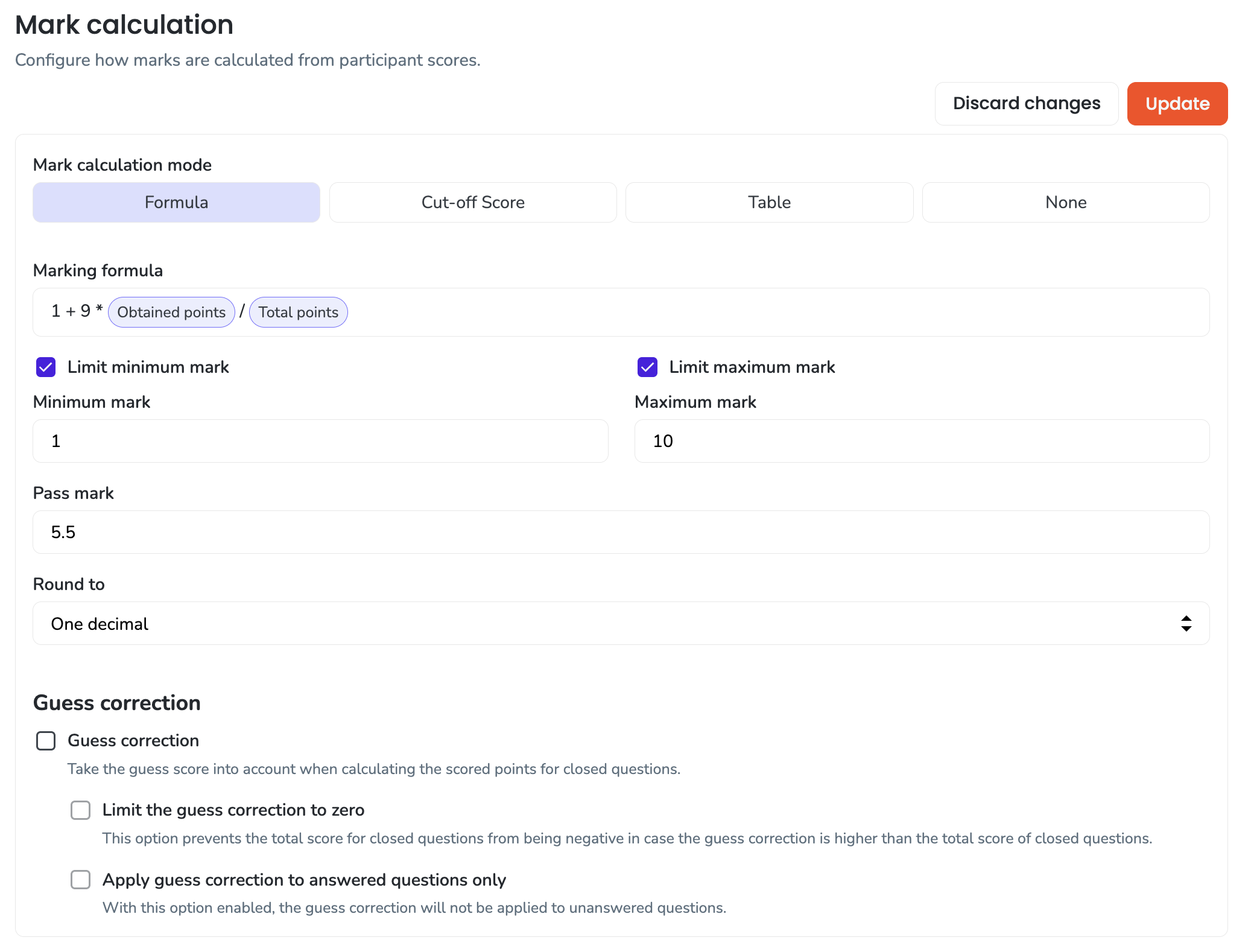
Task: Click the Pass mark field
Action: tap(621, 532)
